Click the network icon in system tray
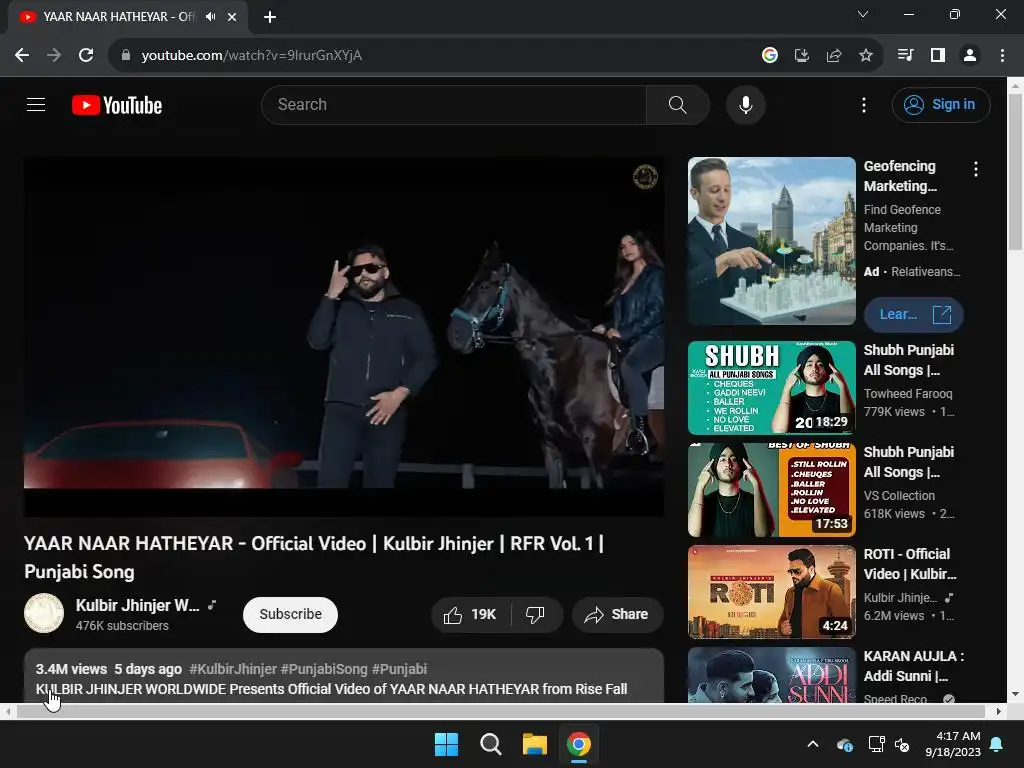 (876, 744)
